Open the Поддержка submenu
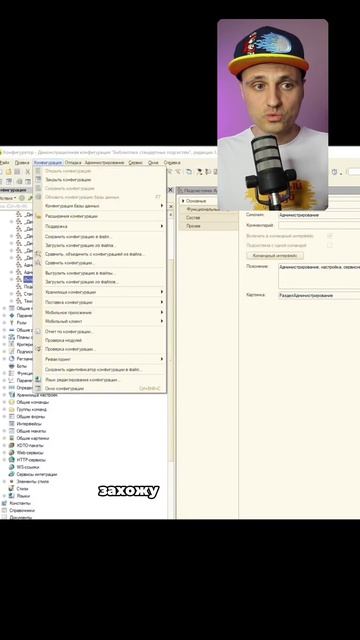The width and height of the screenshot is (360, 640). point(100,226)
